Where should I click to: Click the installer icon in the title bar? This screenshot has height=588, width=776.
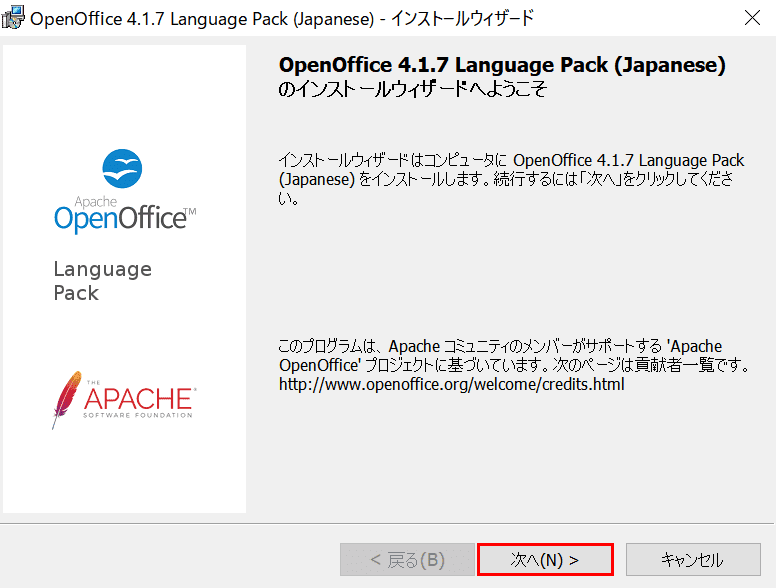[x=12, y=18]
